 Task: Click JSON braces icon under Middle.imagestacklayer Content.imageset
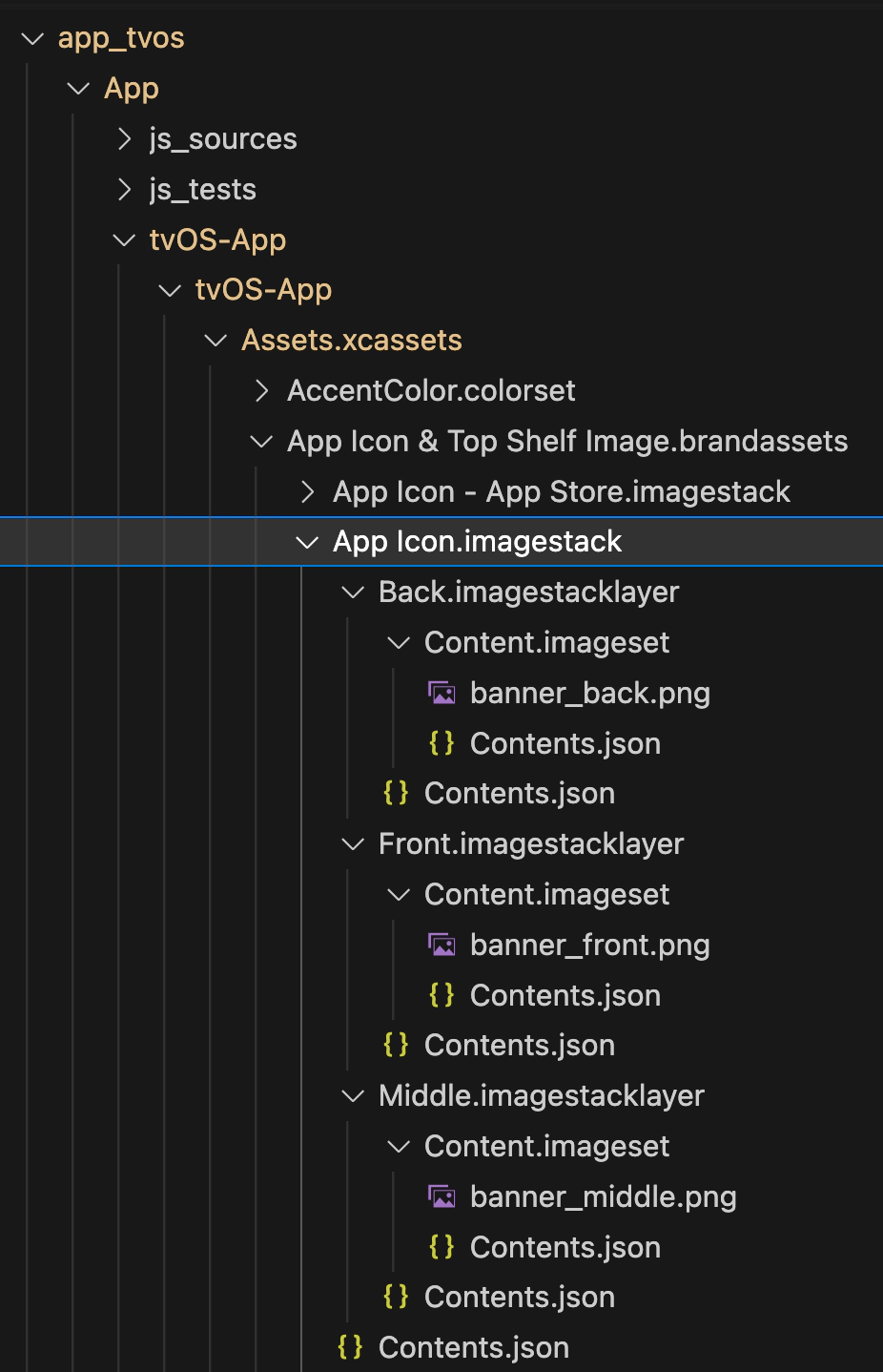coord(441,1247)
